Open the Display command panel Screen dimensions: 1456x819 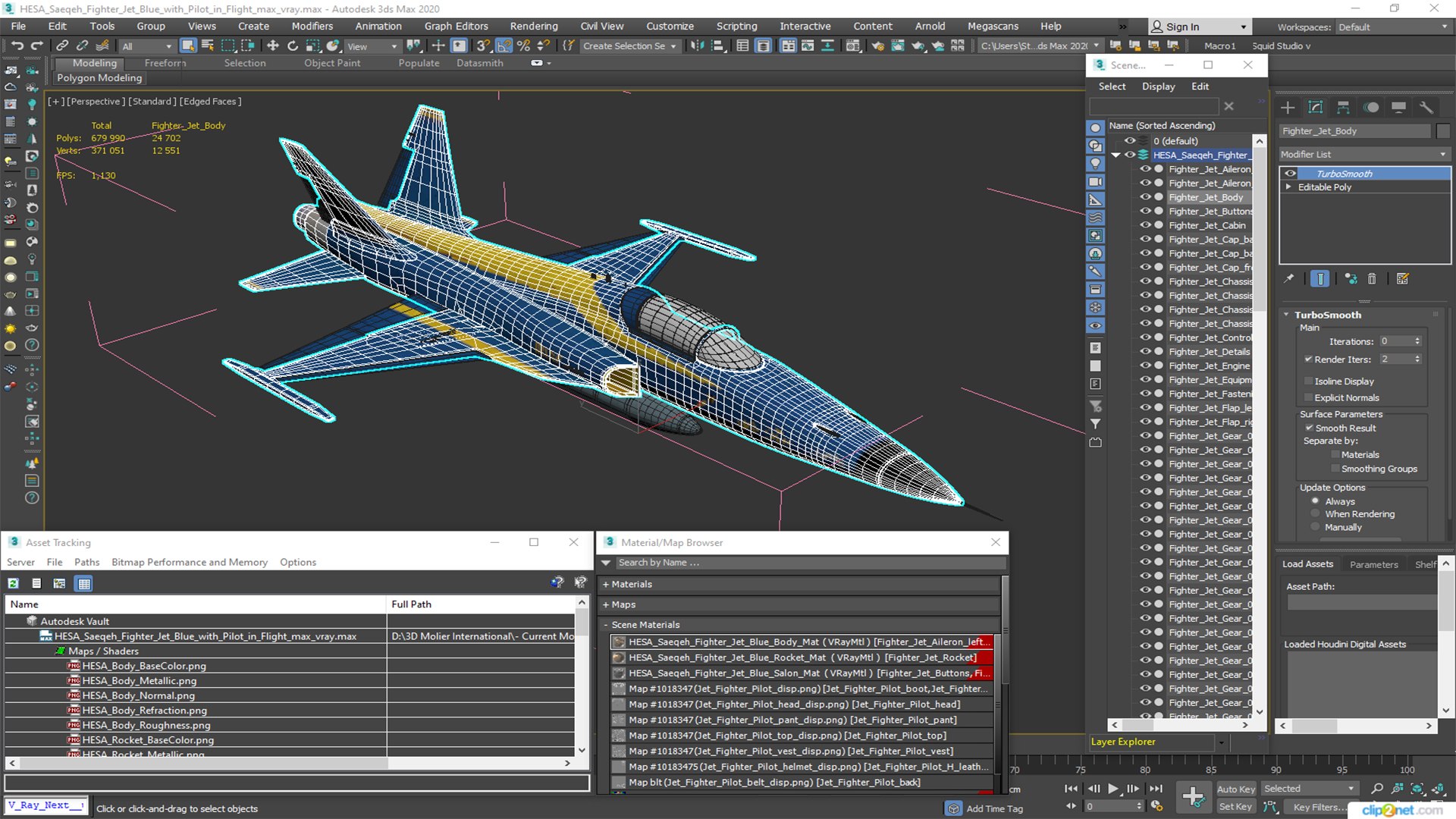(1398, 107)
